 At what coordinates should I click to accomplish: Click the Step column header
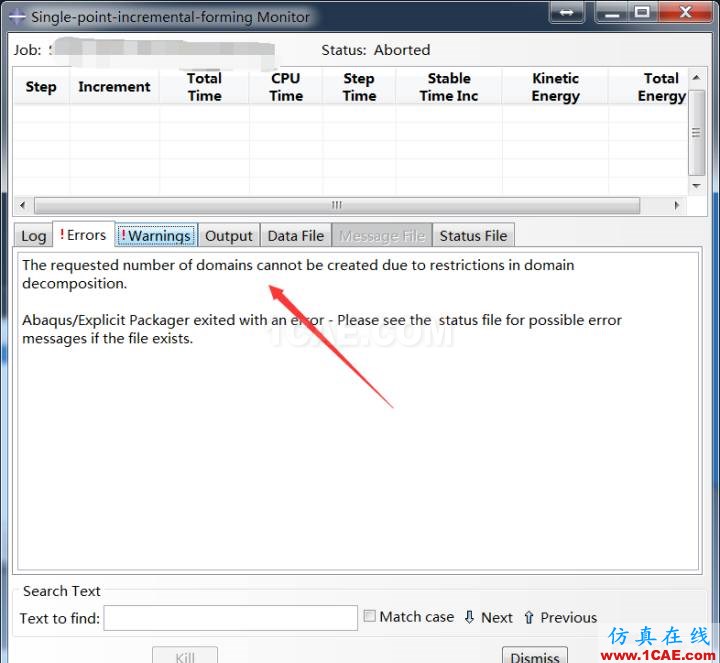[41, 87]
